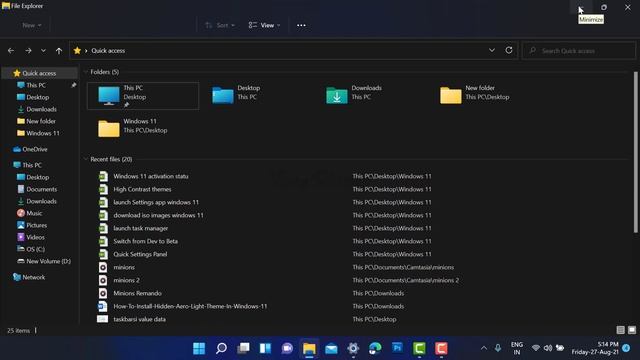
Task: Collapse the Folders (5) group
Action: 85,72
